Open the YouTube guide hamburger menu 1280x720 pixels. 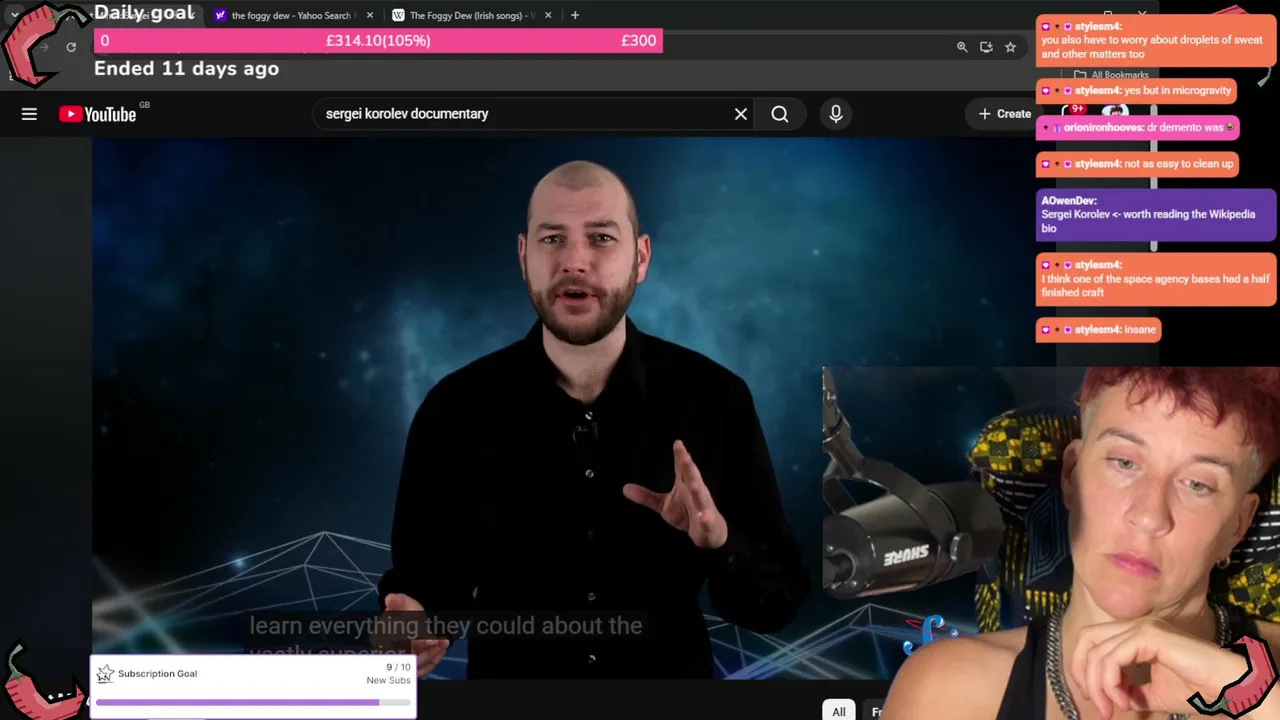[x=29, y=114]
